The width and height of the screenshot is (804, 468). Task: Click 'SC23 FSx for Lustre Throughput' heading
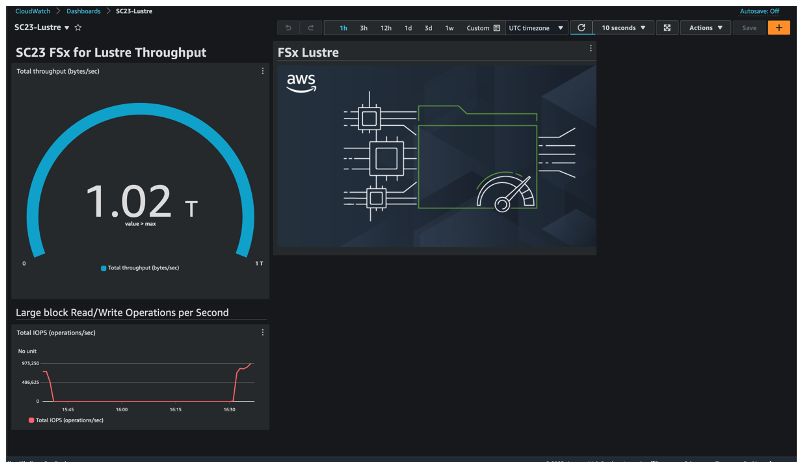coord(111,52)
